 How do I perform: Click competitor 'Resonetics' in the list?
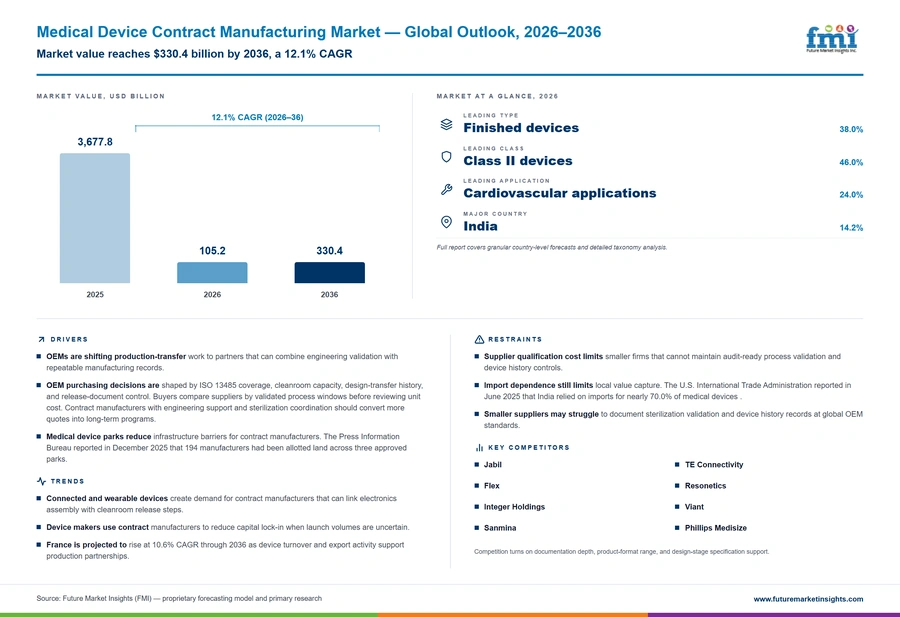pos(705,486)
